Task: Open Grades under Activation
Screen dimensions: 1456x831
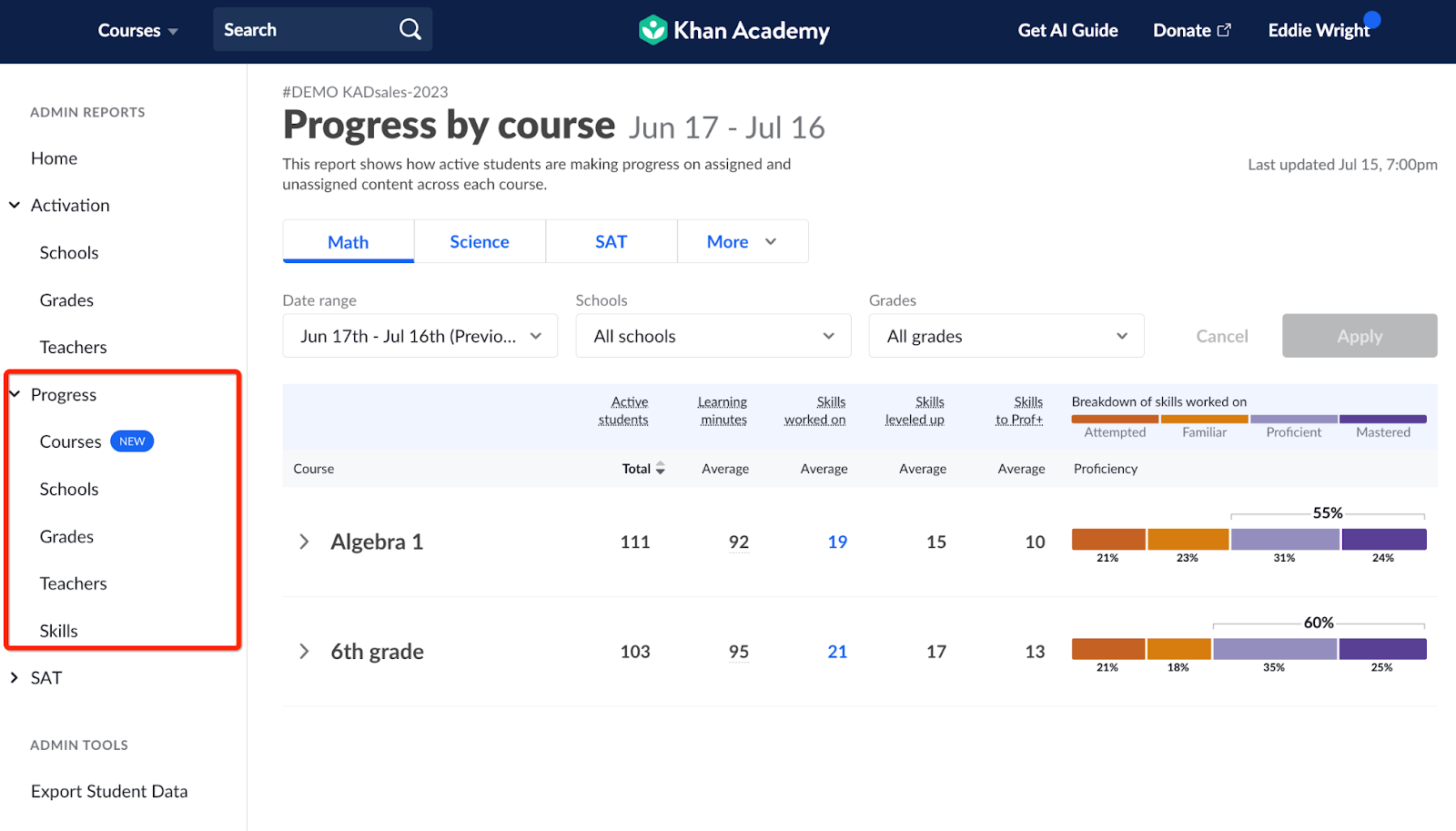Action: (x=66, y=300)
